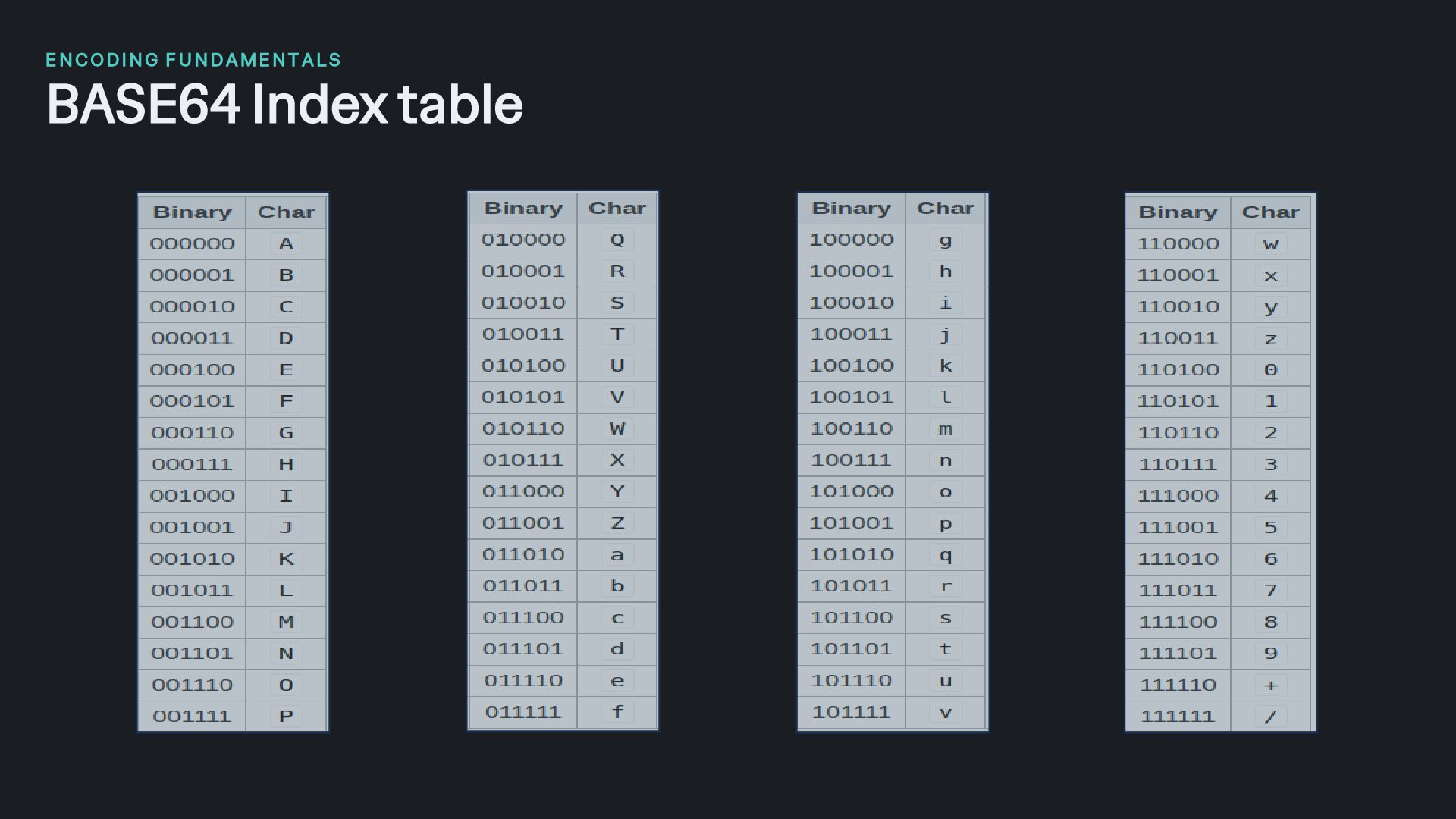Select the binary cell 010000

[x=523, y=240]
